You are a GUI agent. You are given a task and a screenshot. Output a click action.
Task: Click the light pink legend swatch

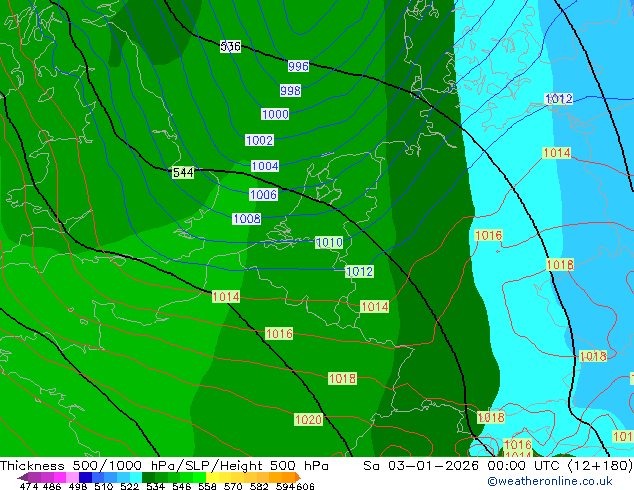[72, 477]
